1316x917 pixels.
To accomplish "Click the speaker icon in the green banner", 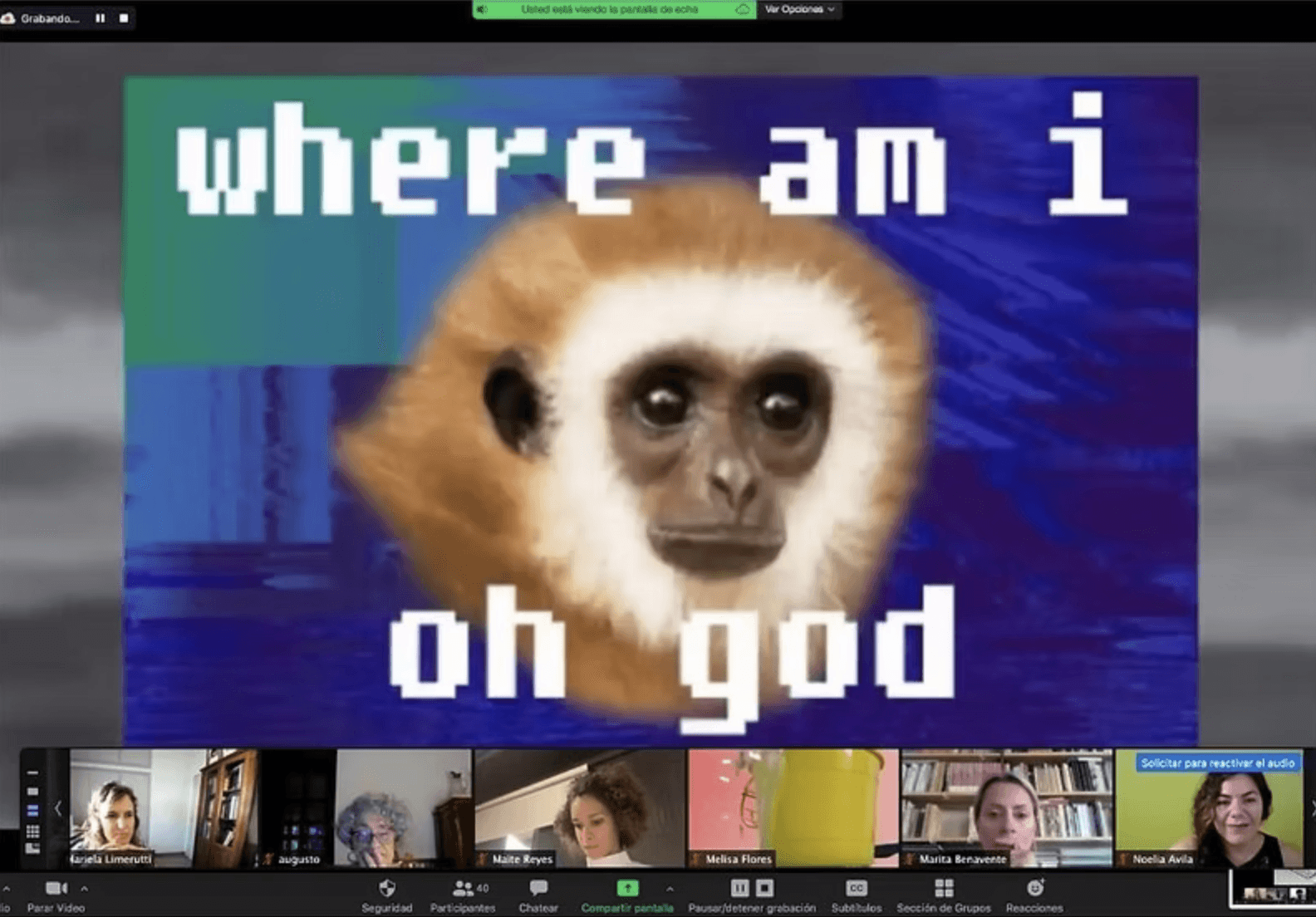I will pos(483,9).
